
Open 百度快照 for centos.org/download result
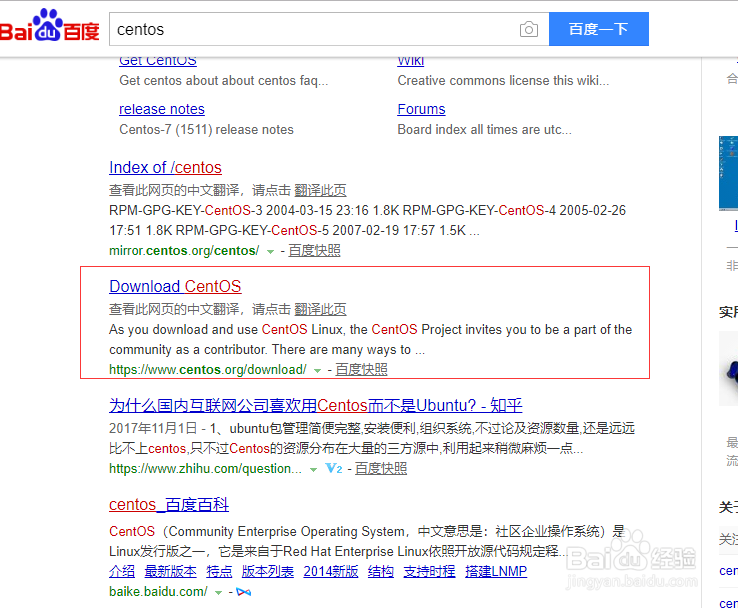point(361,370)
